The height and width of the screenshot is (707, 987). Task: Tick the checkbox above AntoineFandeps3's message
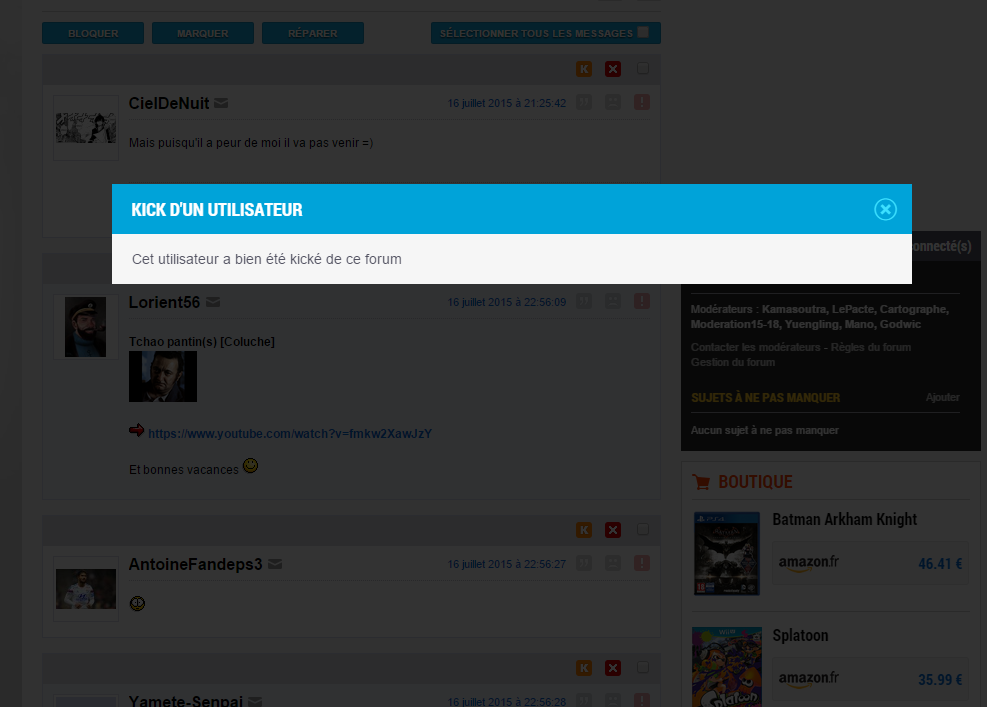[643, 529]
